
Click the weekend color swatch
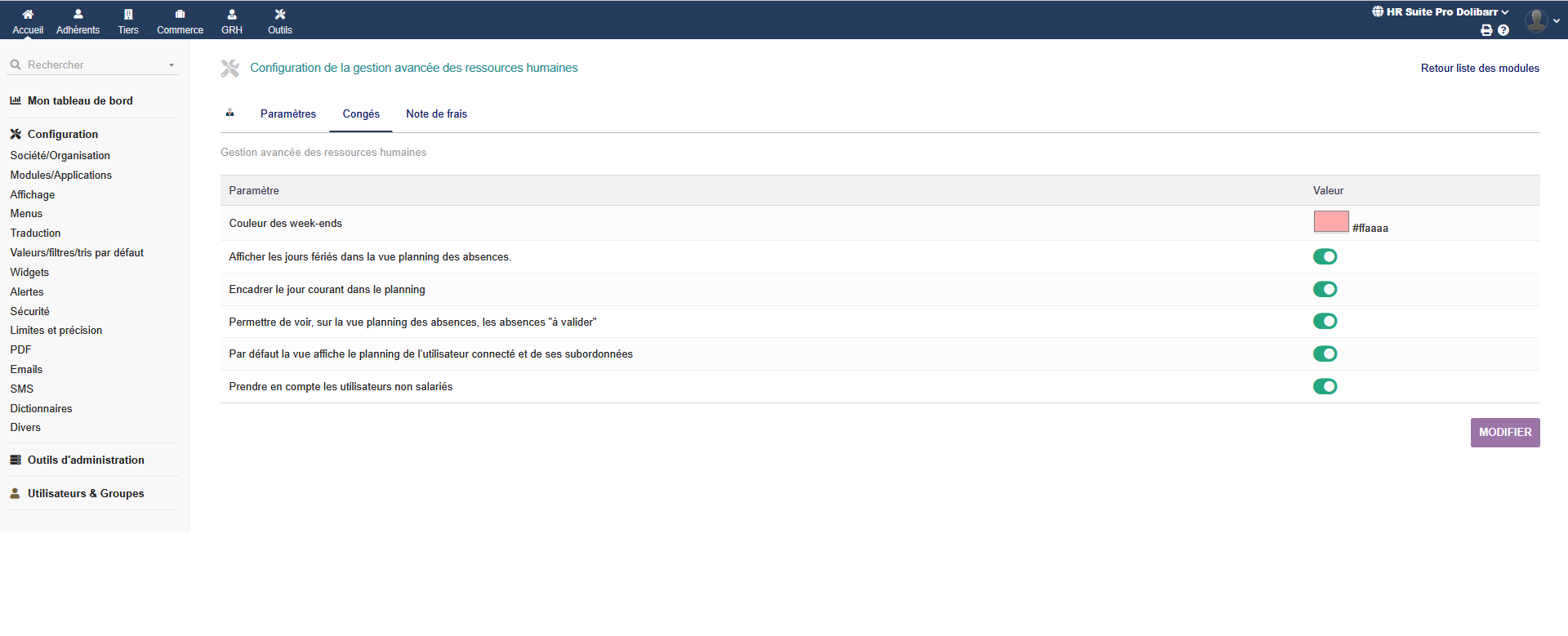coord(1330,222)
